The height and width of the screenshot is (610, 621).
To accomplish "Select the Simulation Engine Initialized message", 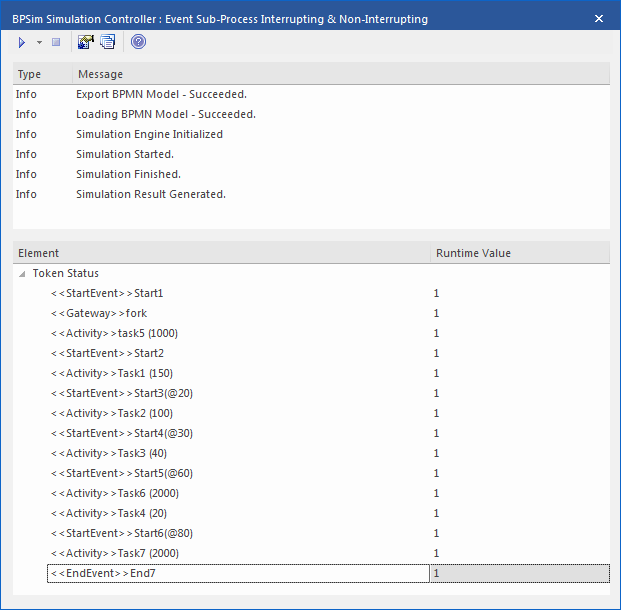I will (x=149, y=134).
